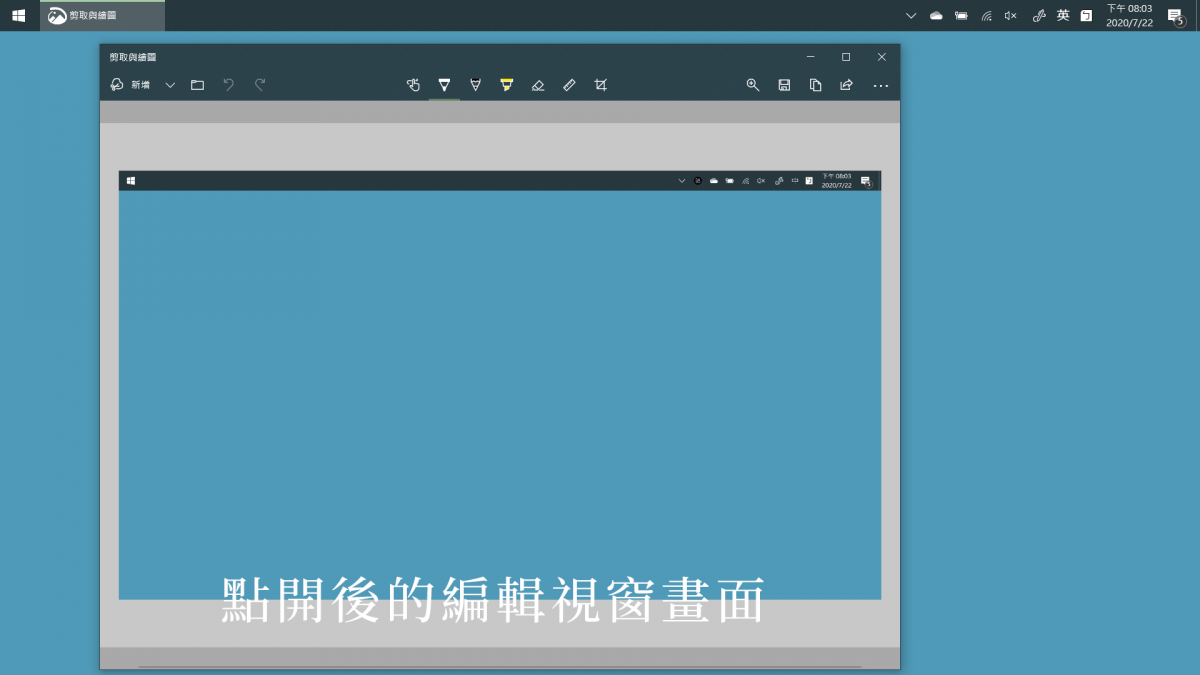This screenshot has height=675, width=1200.
Task: Pick the eraser tool
Action: [x=538, y=85]
